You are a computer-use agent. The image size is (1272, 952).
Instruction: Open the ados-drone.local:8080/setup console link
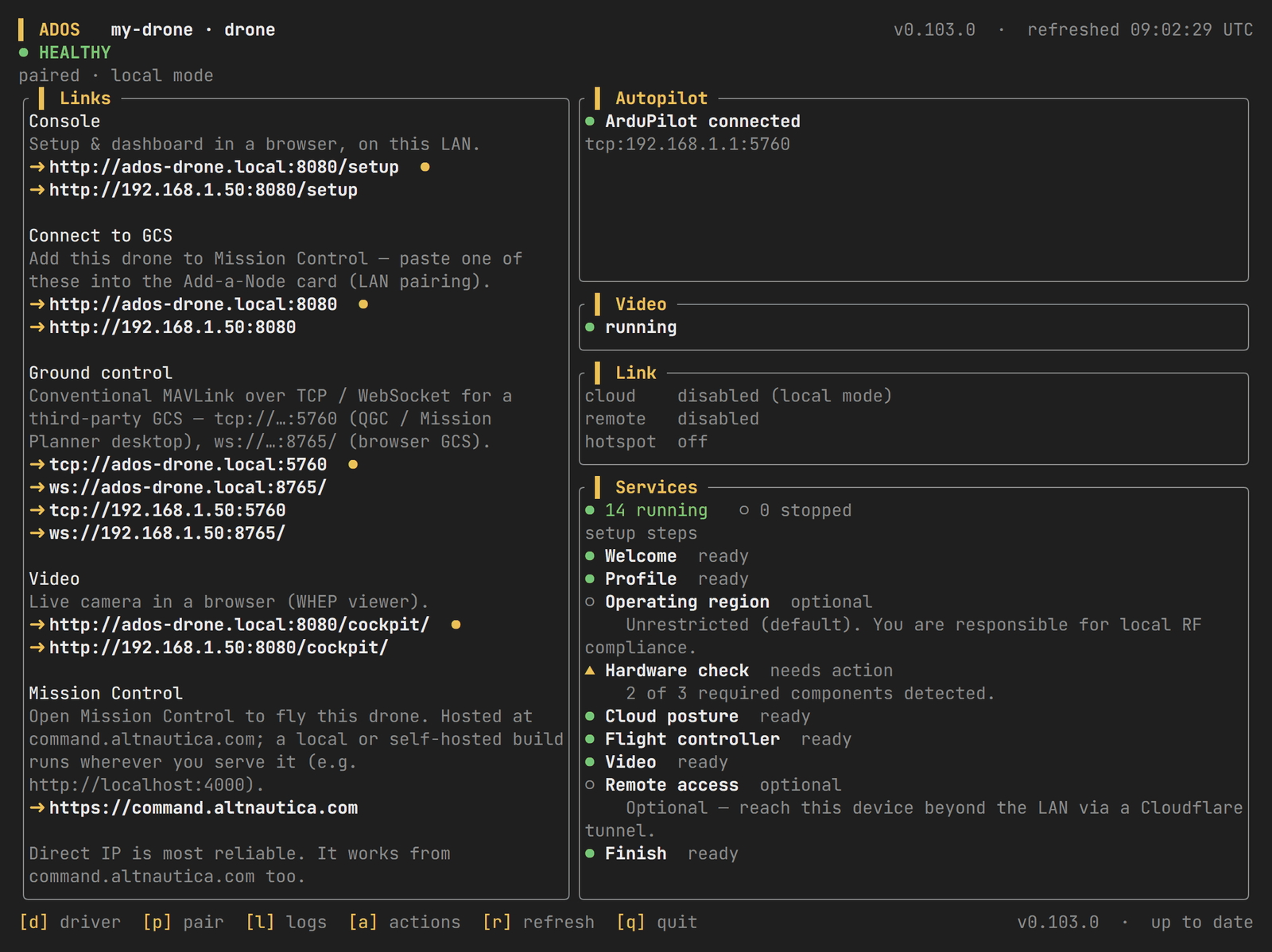224,167
